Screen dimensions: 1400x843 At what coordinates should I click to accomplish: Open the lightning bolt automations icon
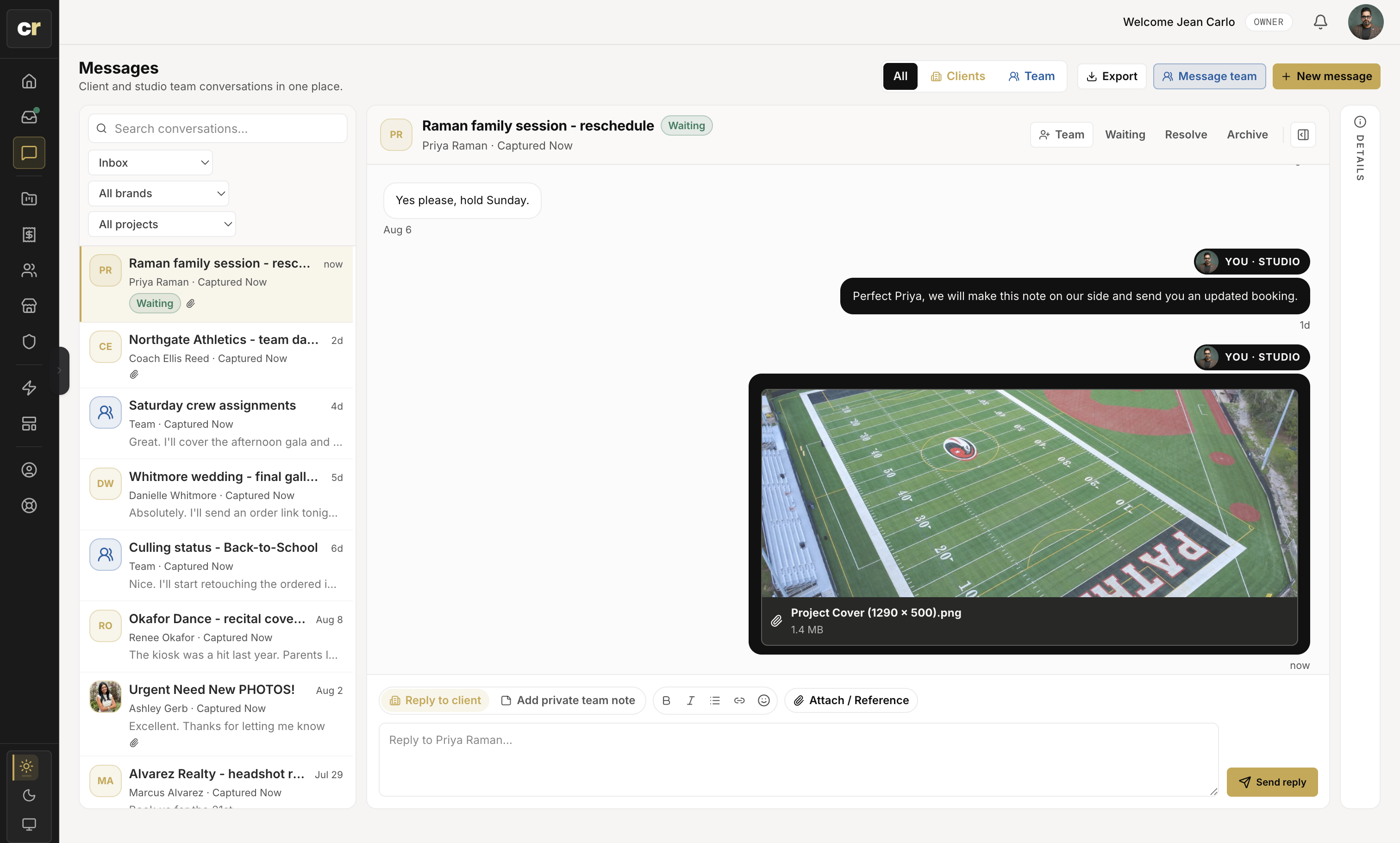[x=29, y=388]
